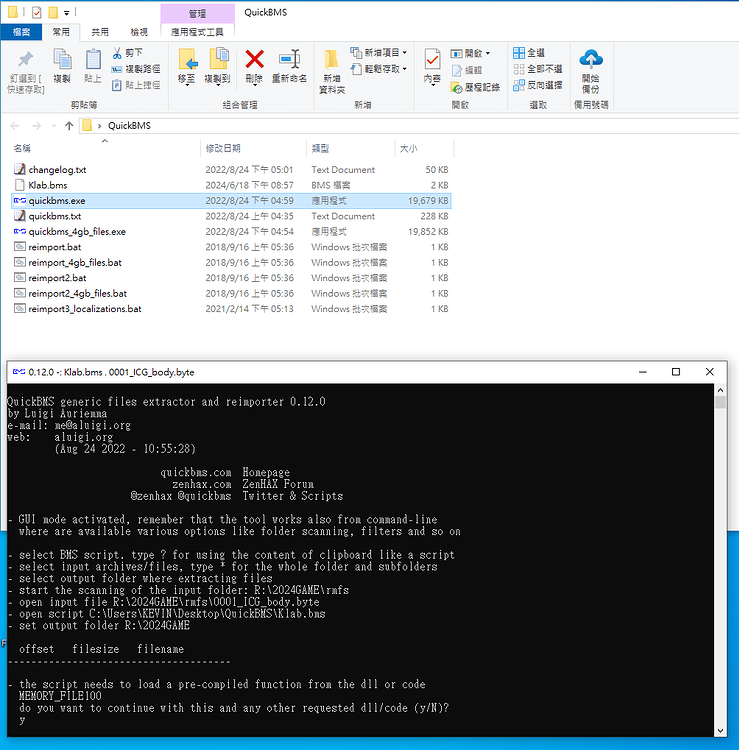The image size is (739, 750).
Task: Click Select none in the ribbon
Action: pos(538,69)
